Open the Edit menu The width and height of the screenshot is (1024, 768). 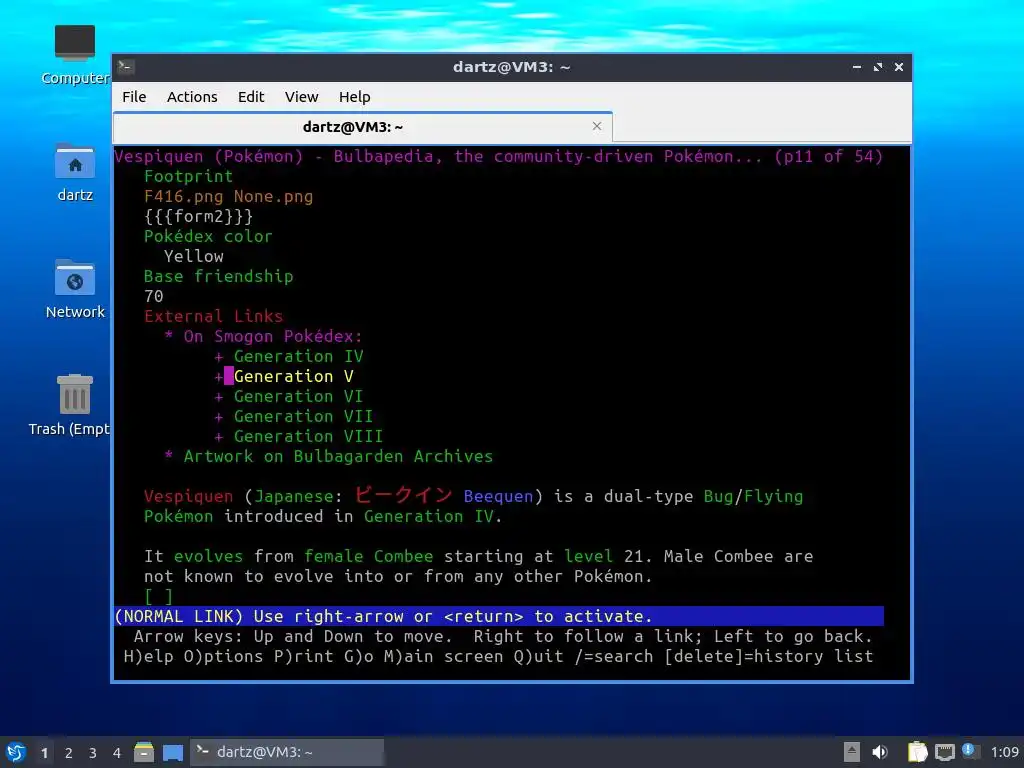[x=251, y=97]
